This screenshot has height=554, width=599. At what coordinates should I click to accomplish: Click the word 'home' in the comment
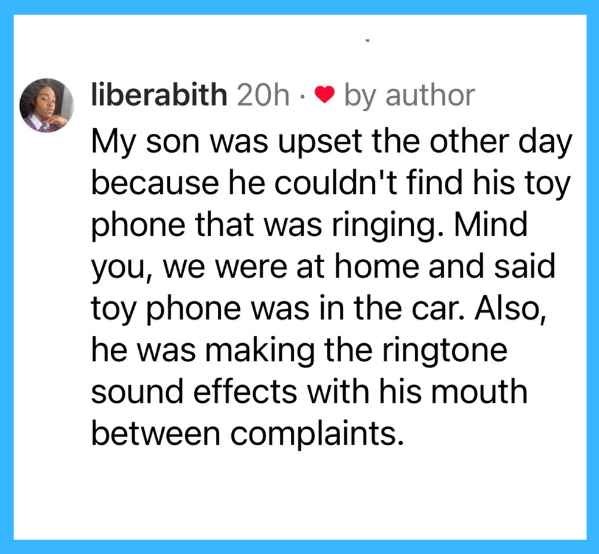pos(377,266)
